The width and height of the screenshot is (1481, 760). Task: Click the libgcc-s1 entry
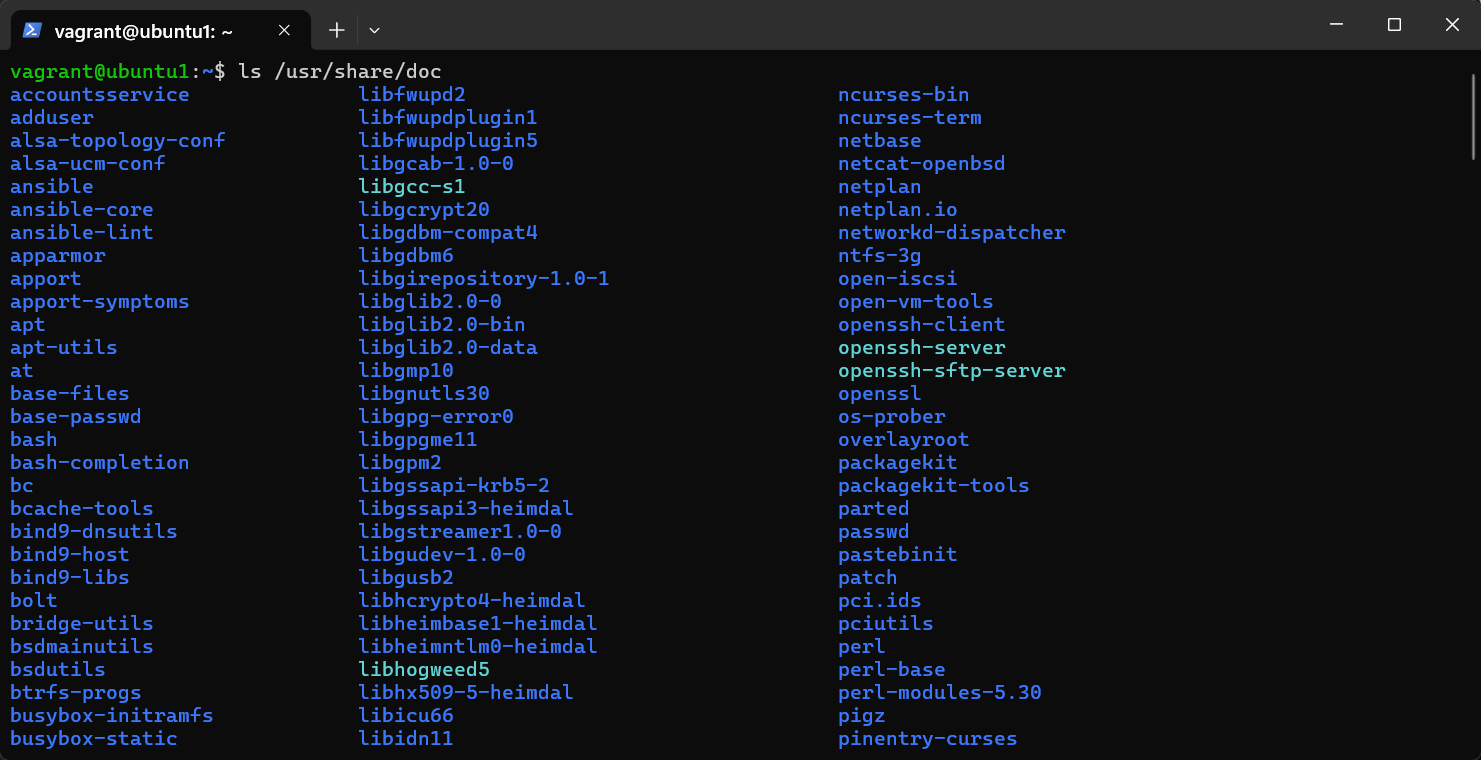pyautogui.click(x=411, y=187)
